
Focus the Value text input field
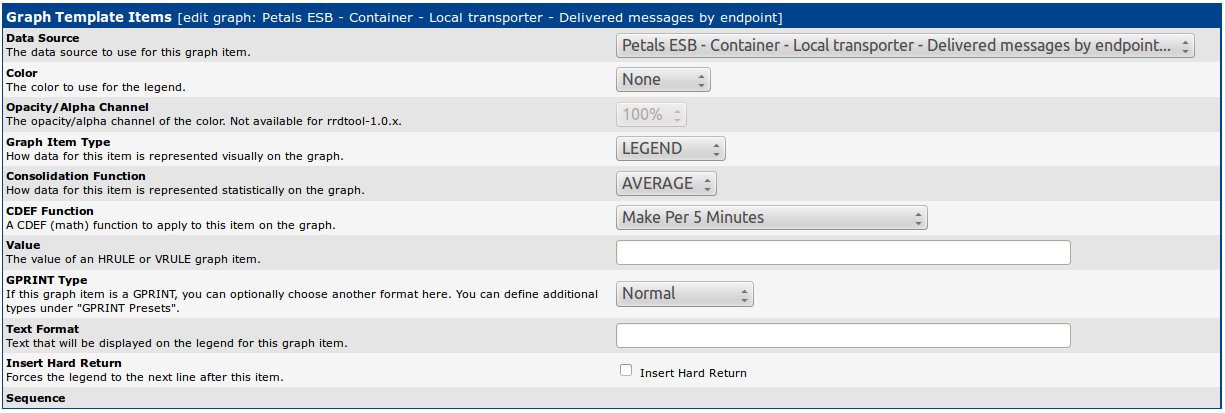coord(843,252)
